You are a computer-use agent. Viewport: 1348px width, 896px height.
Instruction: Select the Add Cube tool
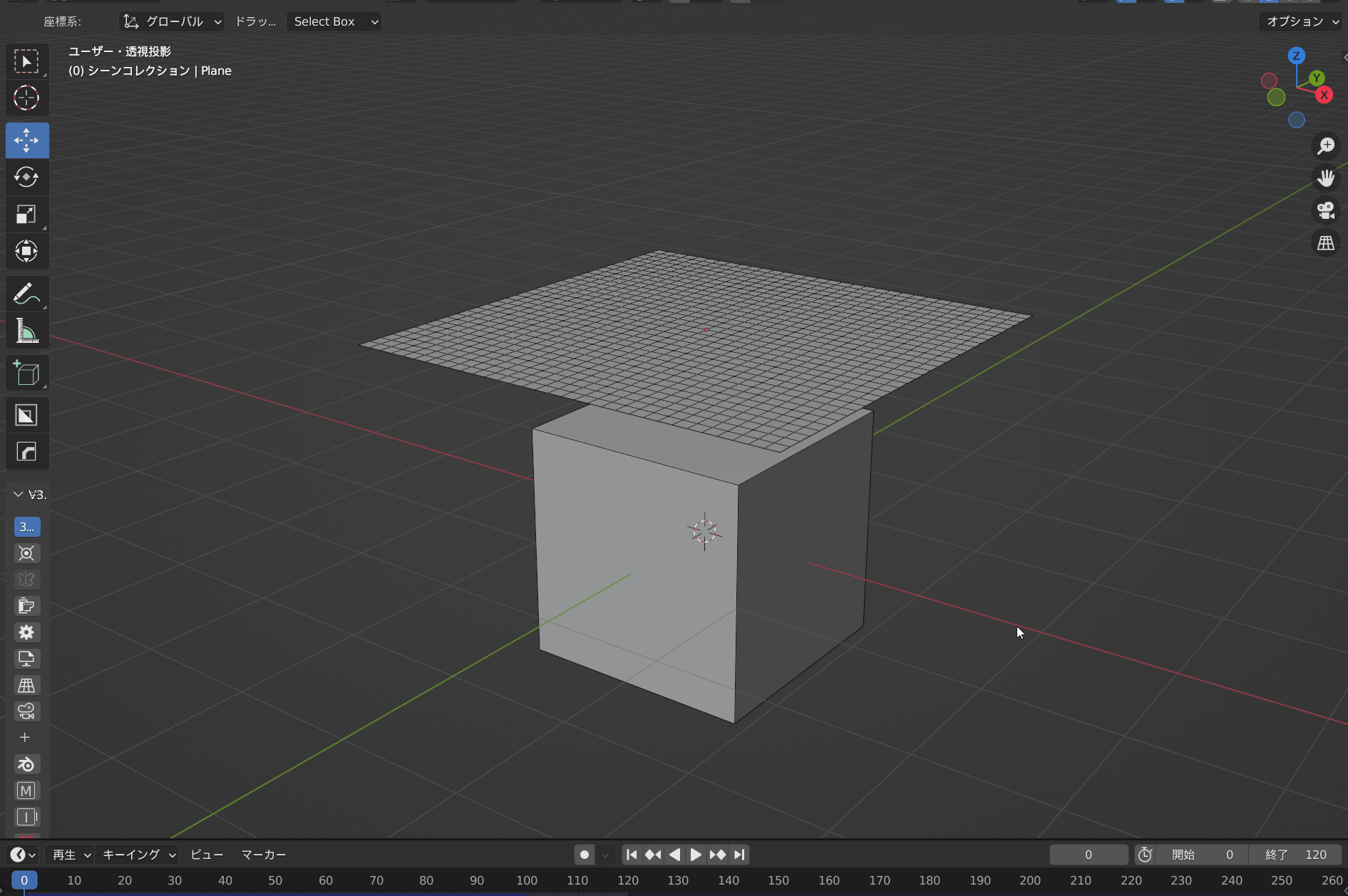point(27,373)
